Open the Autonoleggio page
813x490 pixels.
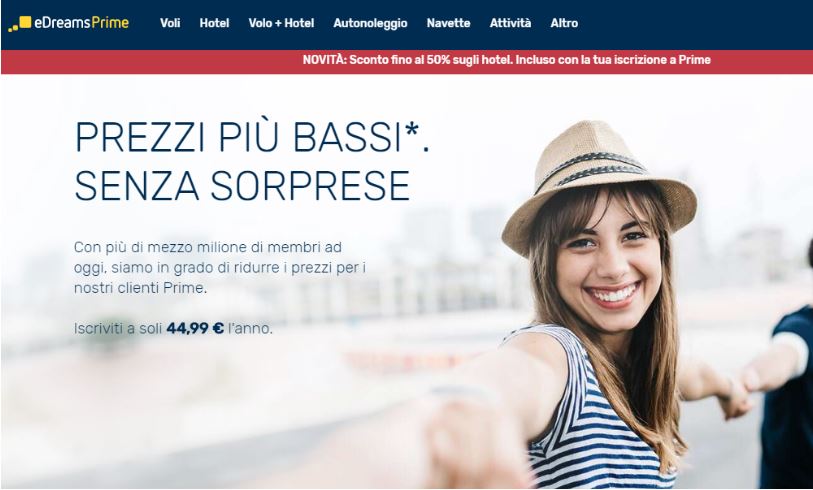coord(370,23)
